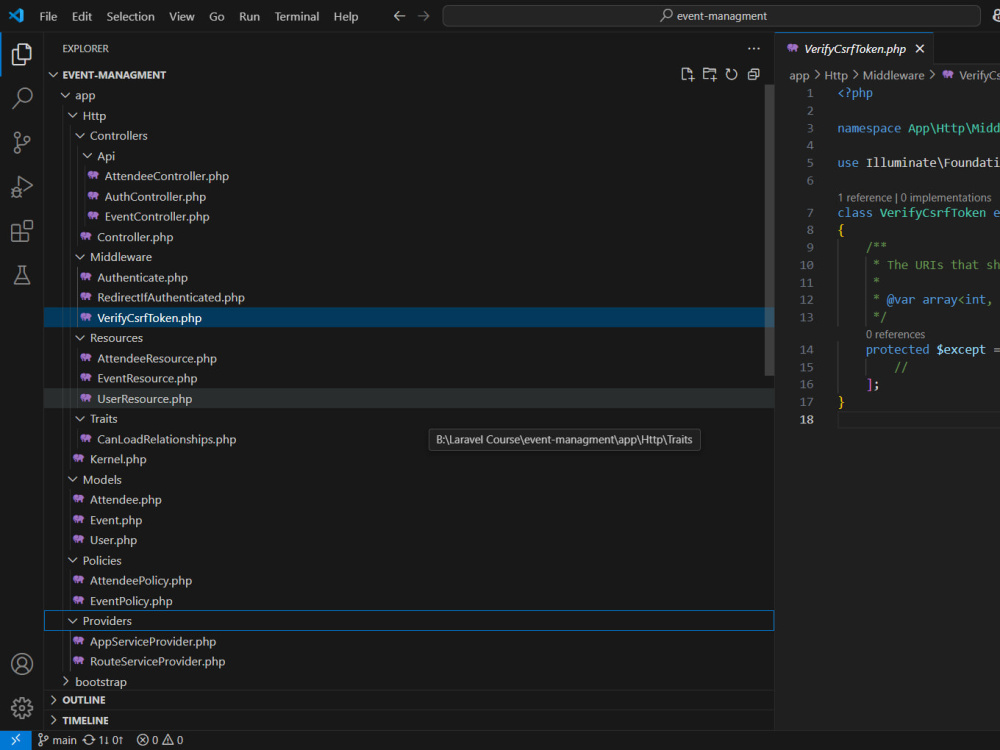This screenshot has height=750, width=1000.
Task: Go forward with the right arrow
Action: 423,16
